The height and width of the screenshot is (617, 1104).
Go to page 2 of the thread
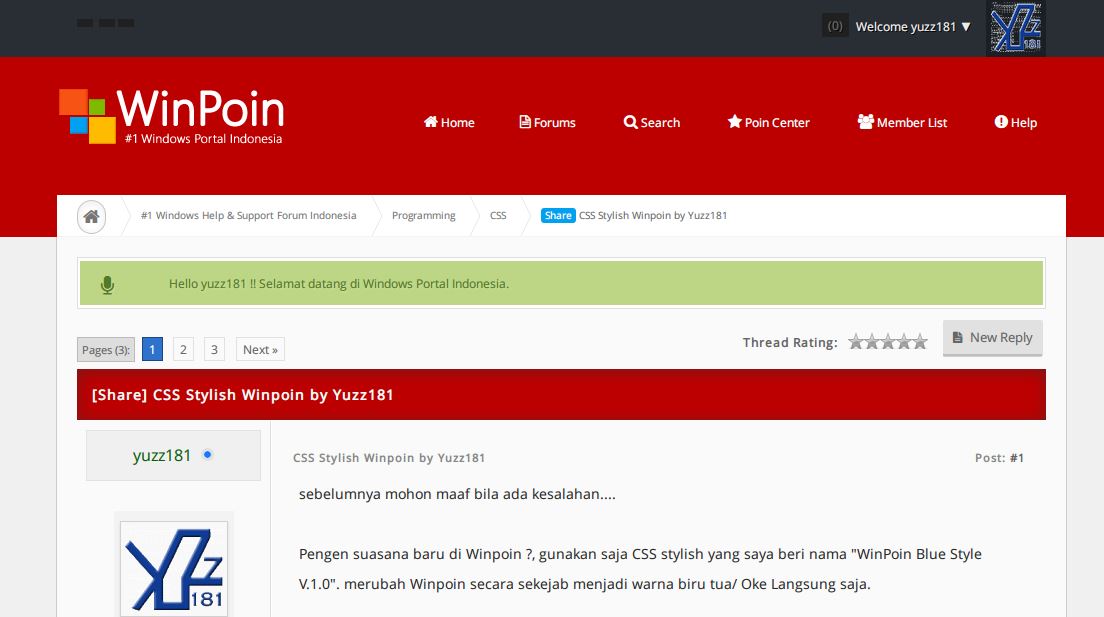tap(183, 349)
